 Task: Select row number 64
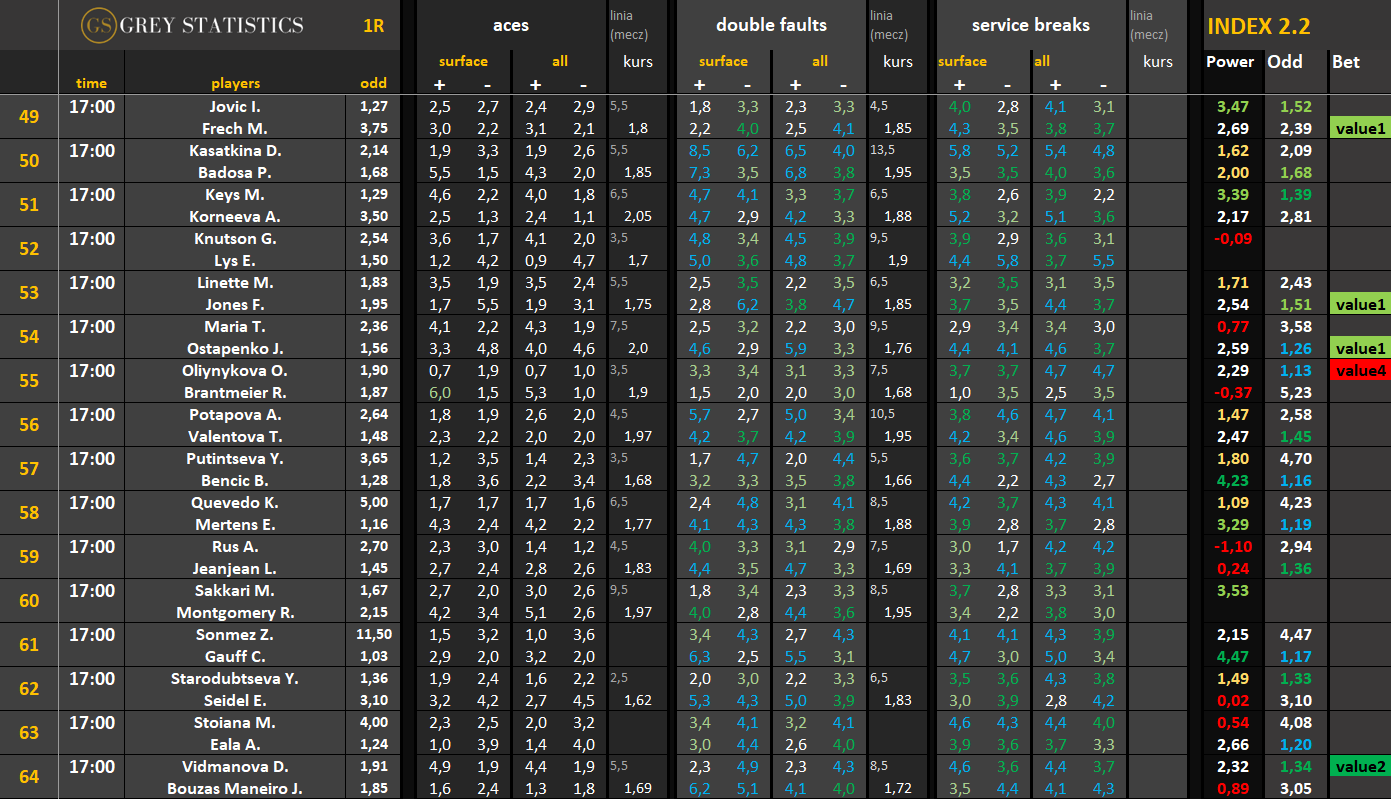(29, 777)
